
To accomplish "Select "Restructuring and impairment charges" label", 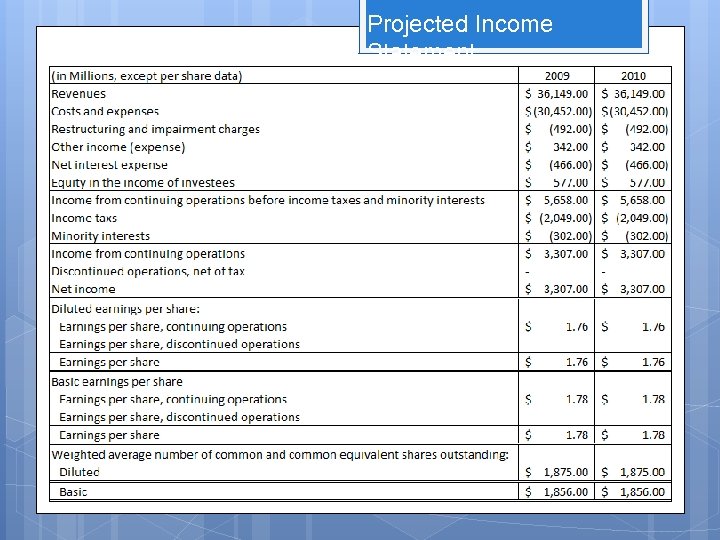I will point(155,129).
